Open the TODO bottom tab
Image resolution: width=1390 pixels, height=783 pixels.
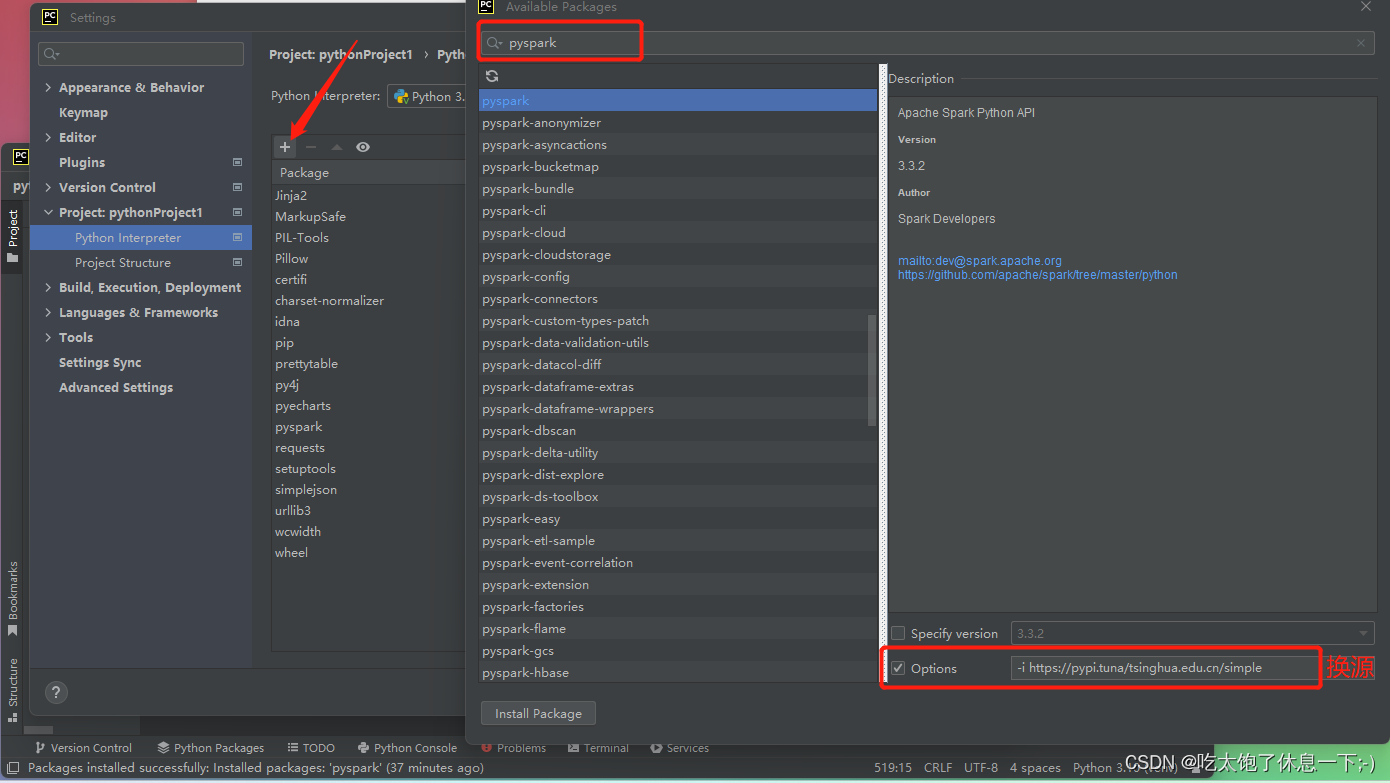click(311, 748)
